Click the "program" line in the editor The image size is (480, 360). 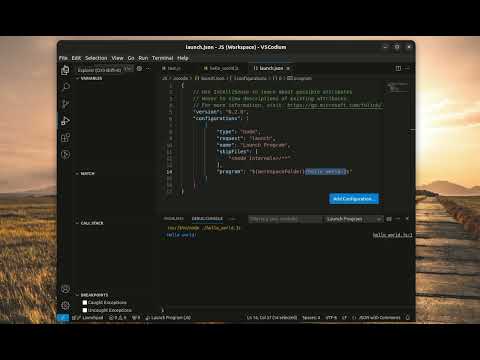pos(284,172)
